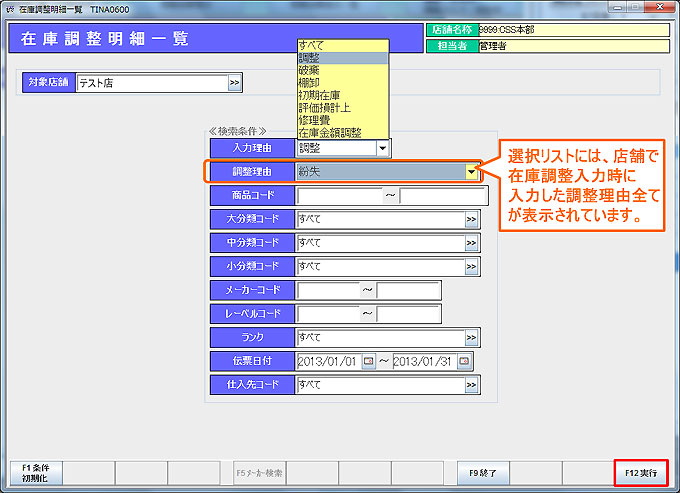
Task: Close the 在庫調整明細一覧 window
Action: point(660,7)
